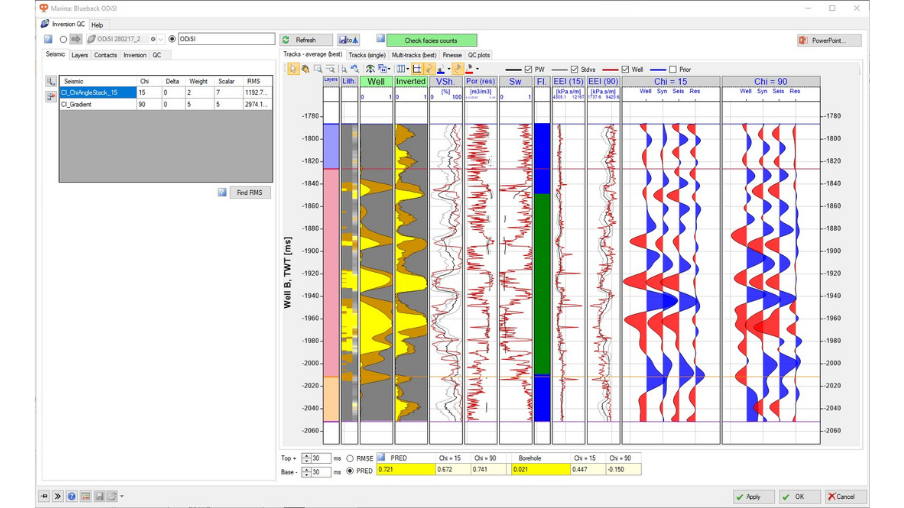Click the PowerPoint export icon button
The height and width of the screenshot is (508, 904).
point(830,40)
